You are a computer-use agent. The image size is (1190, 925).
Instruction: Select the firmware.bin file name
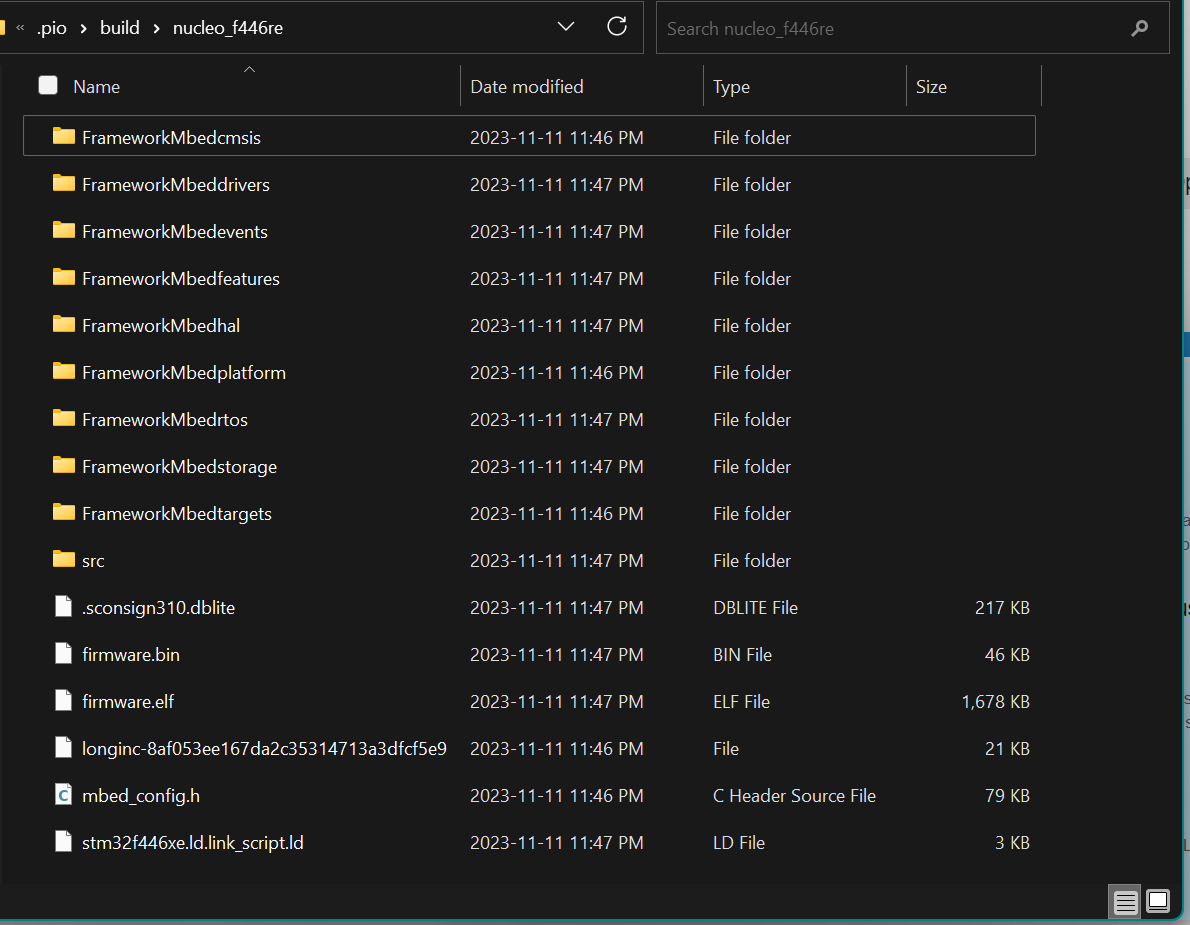coord(131,655)
